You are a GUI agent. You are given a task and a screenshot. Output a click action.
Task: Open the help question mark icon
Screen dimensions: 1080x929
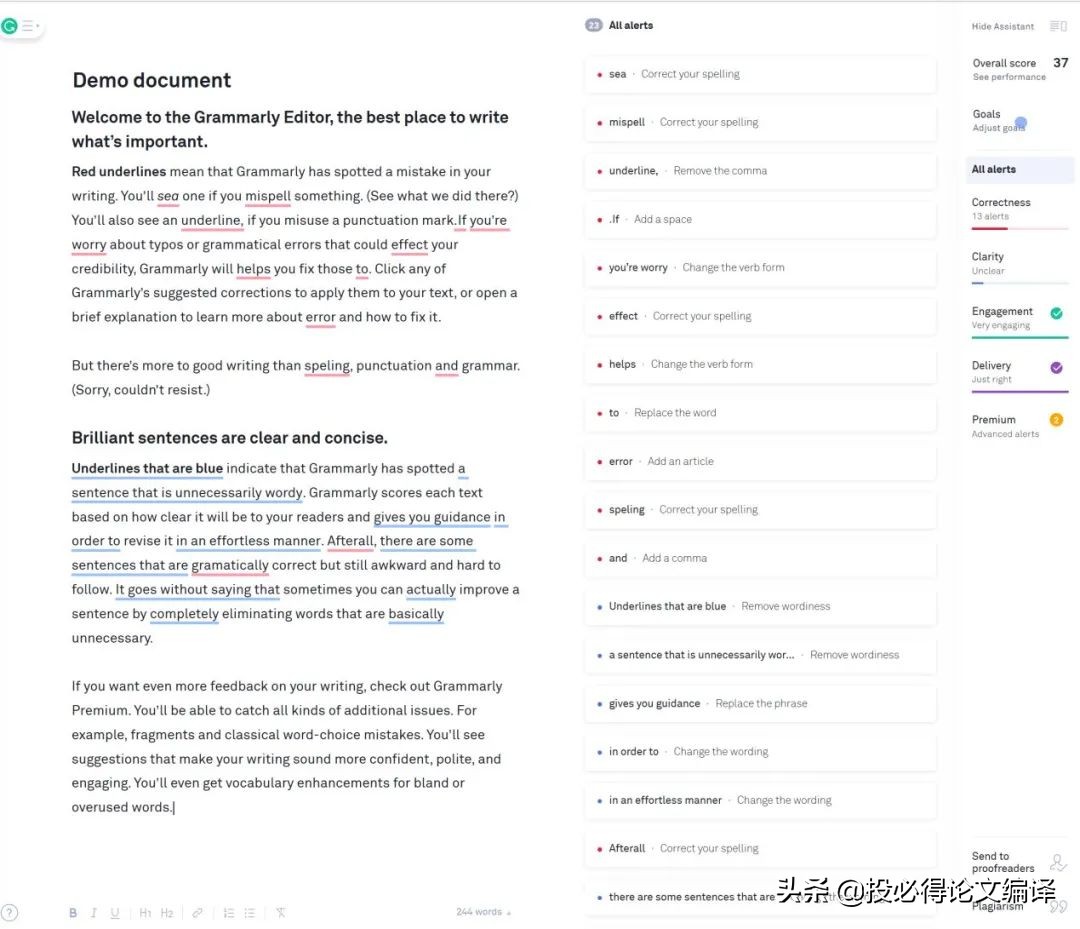pos(9,912)
